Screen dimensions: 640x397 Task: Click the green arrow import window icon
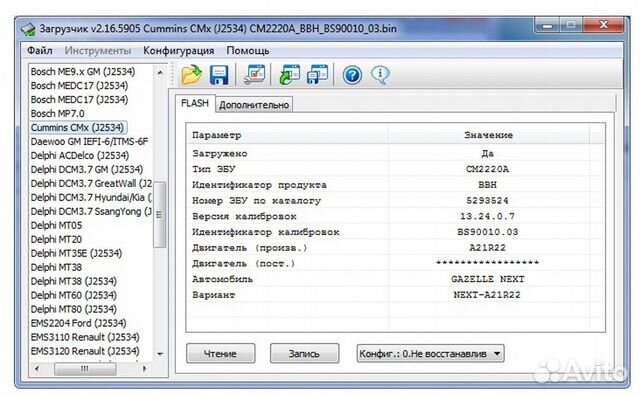pyautogui.click(x=289, y=75)
